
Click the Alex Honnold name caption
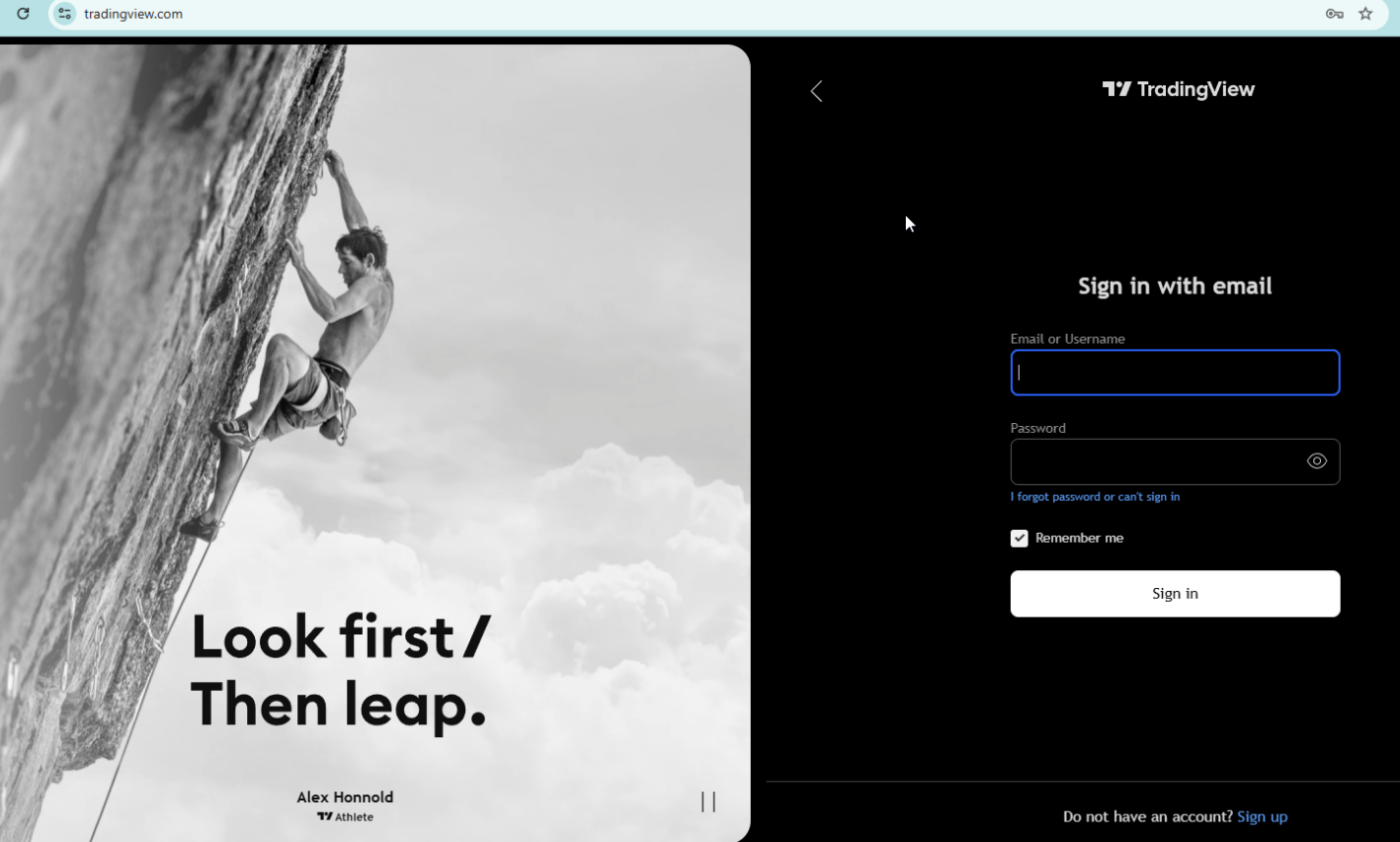point(345,798)
